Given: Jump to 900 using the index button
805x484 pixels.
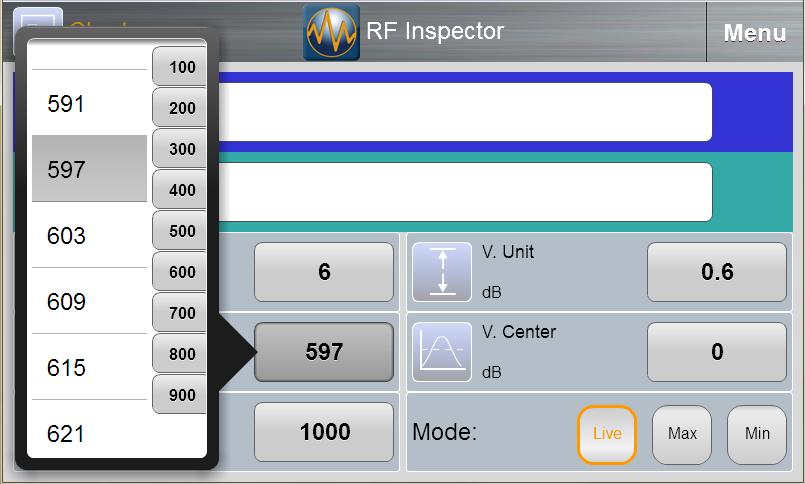Looking at the screenshot, I should pos(181,395).
